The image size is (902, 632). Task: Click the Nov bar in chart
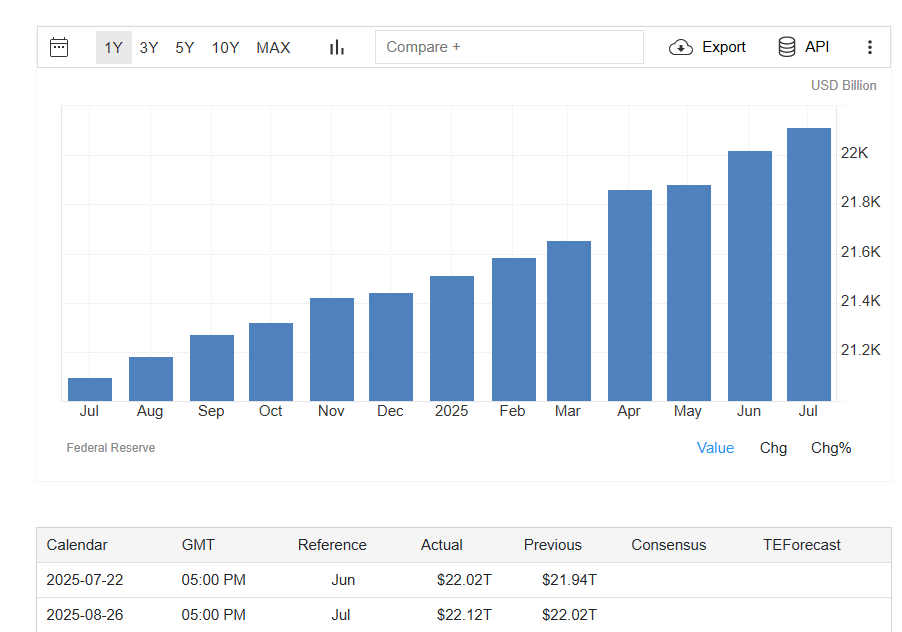pos(332,350)
